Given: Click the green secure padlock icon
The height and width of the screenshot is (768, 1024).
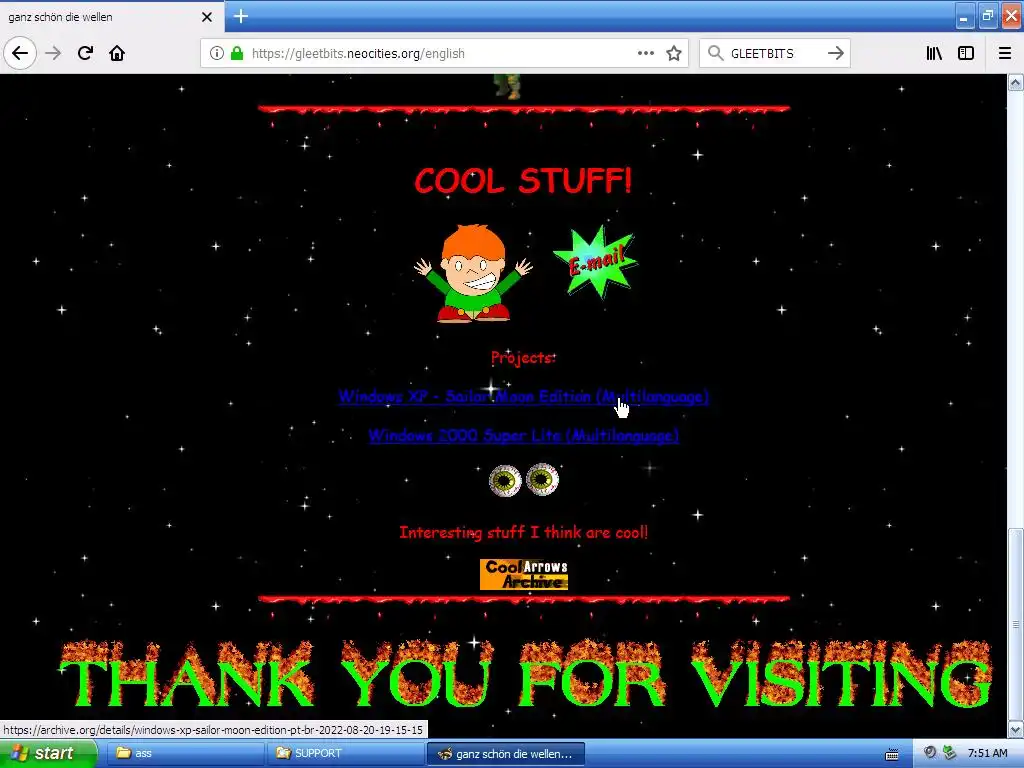Looking at the screenshot, I should 236,53.
